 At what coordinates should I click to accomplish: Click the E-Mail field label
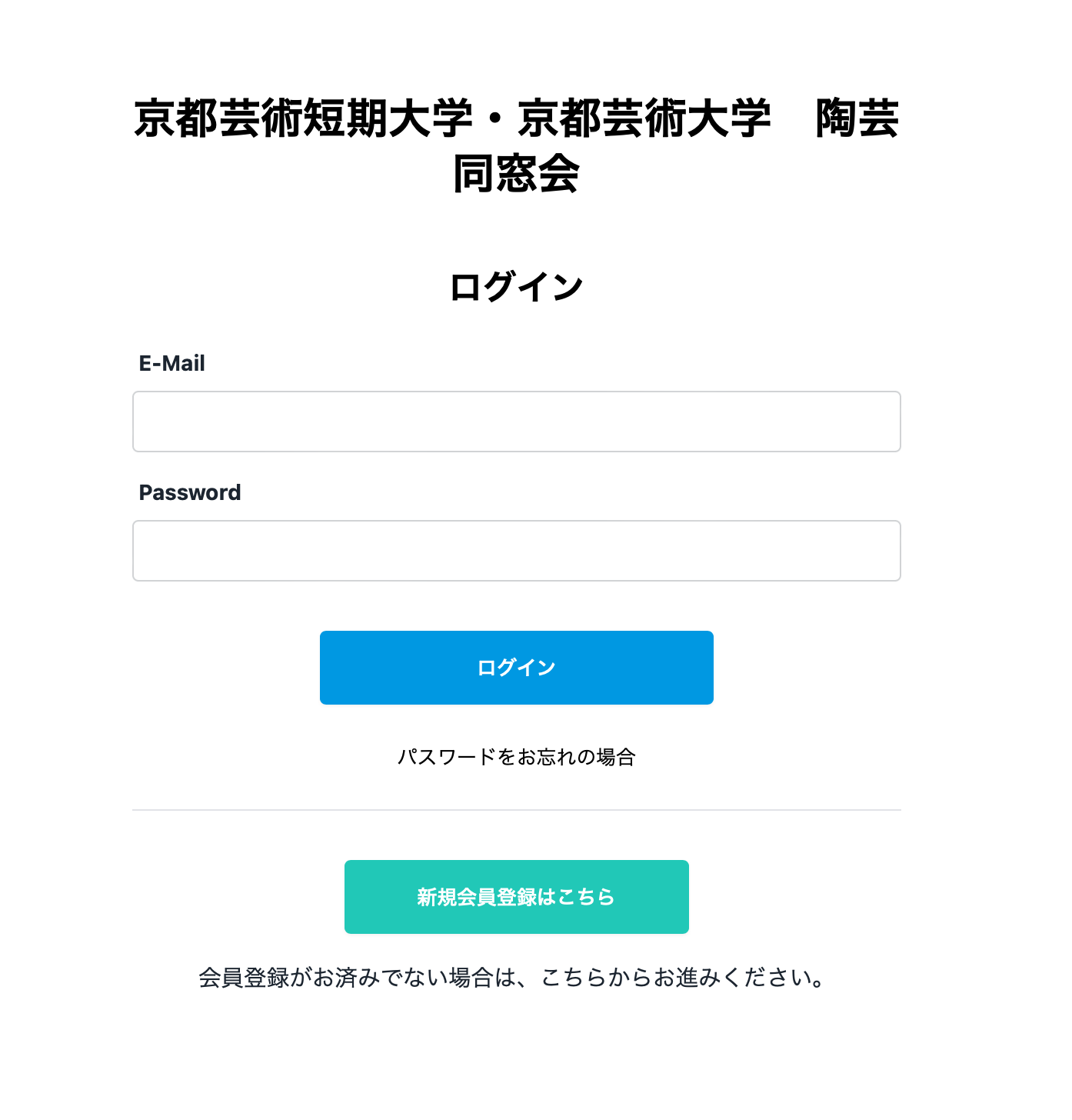coord(171,362)
